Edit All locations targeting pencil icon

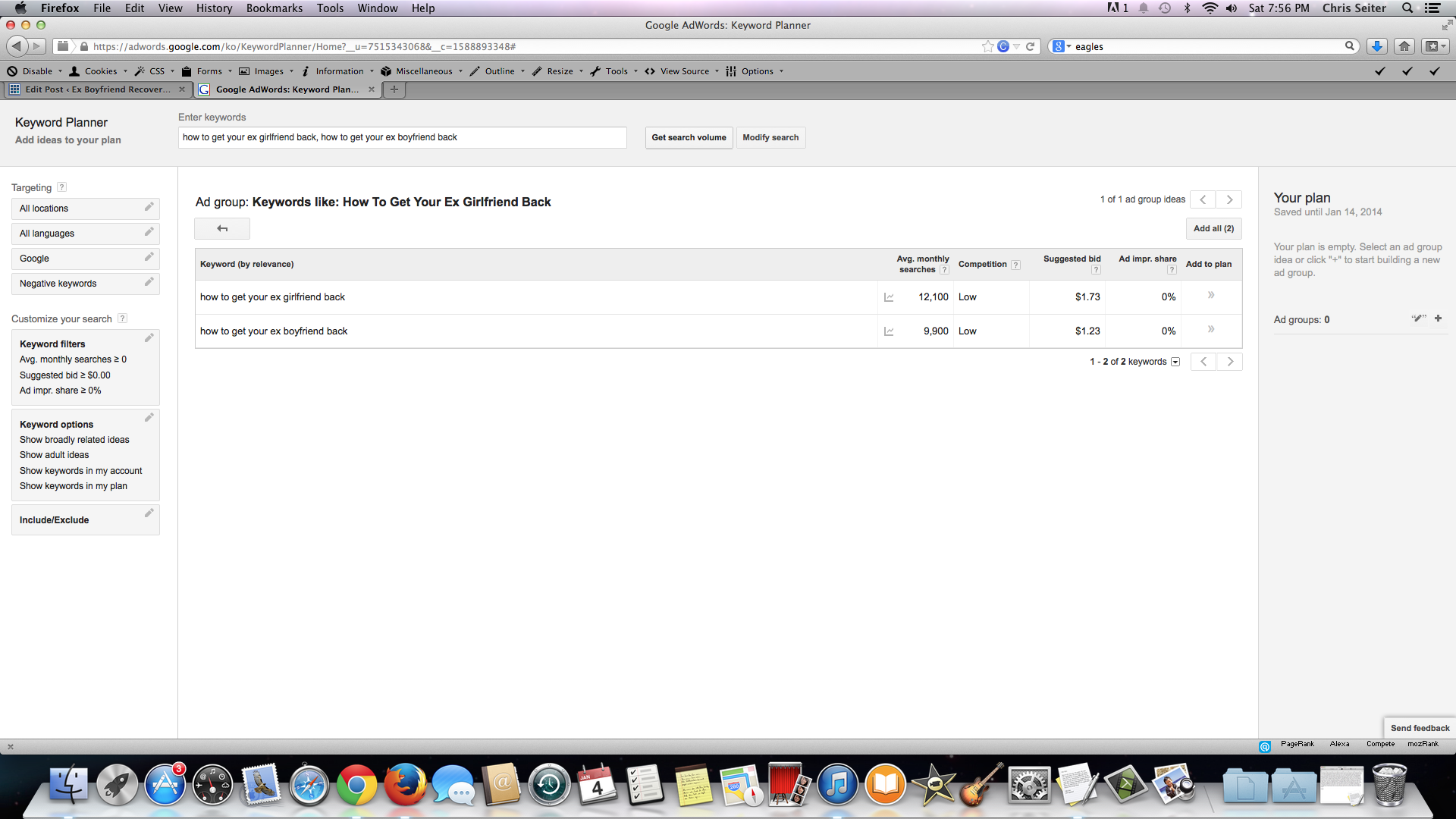tap(149, 207)
